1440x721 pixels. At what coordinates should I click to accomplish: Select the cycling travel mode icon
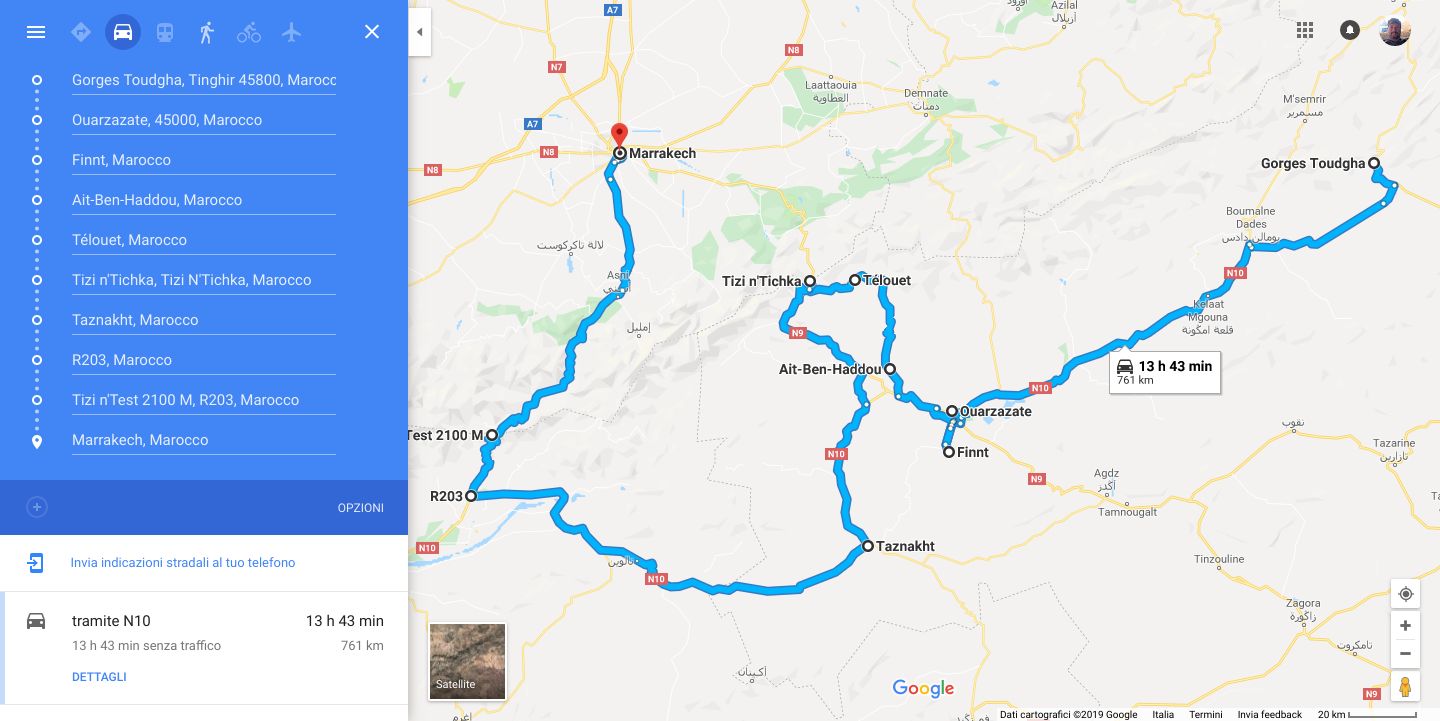point(249,32)
